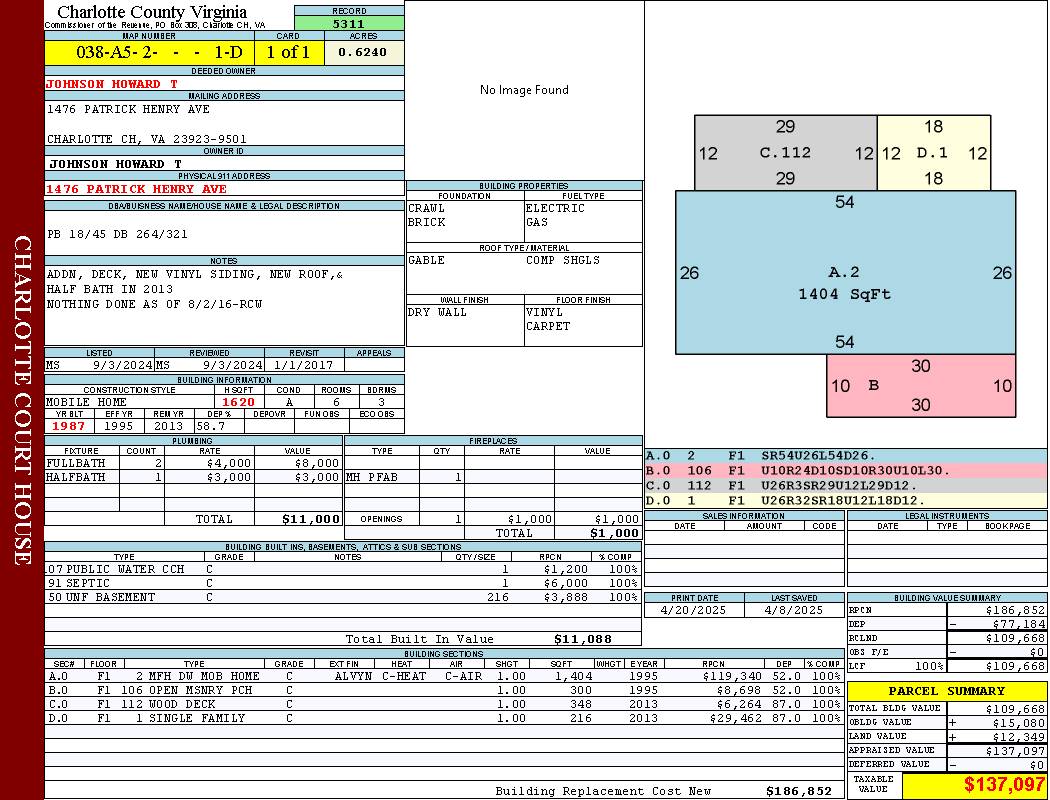Click the floor finish CARPET
Screen dimensions: 1050x800
(548, 327)
